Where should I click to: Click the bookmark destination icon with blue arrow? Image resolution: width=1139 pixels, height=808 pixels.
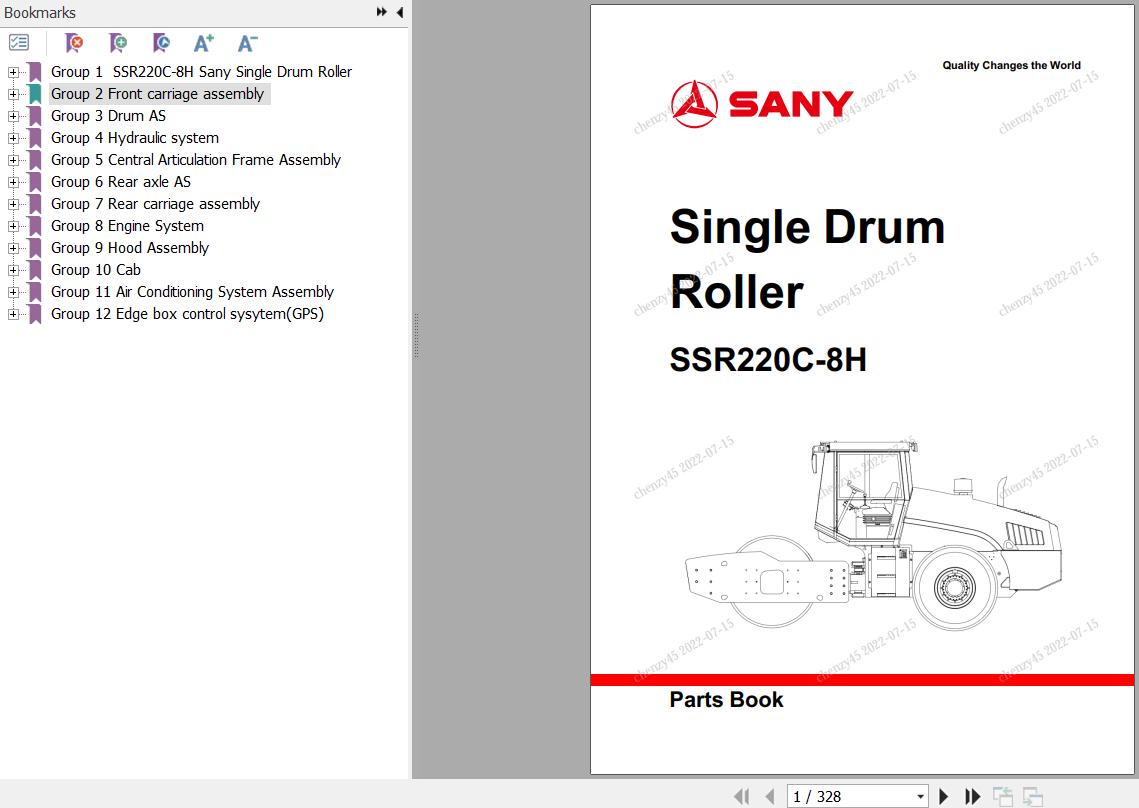tap(161, 43)
